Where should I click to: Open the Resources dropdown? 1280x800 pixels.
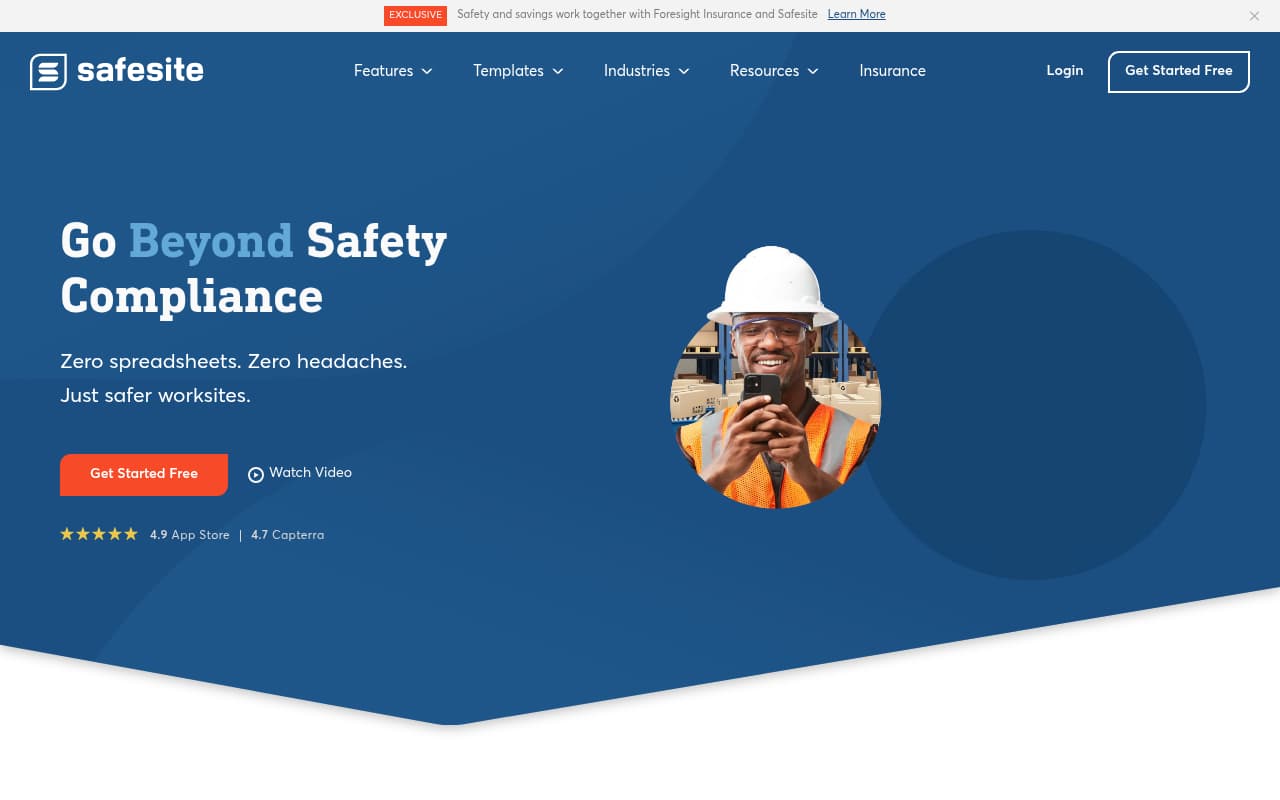coord(774,71)
